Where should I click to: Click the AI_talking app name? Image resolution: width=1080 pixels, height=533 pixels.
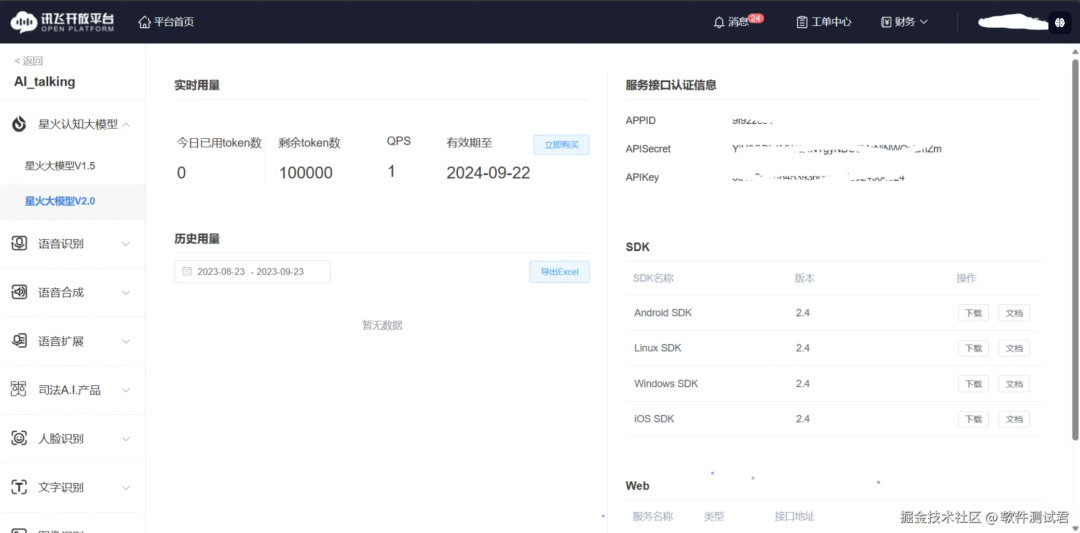click(x=45, y=82)
